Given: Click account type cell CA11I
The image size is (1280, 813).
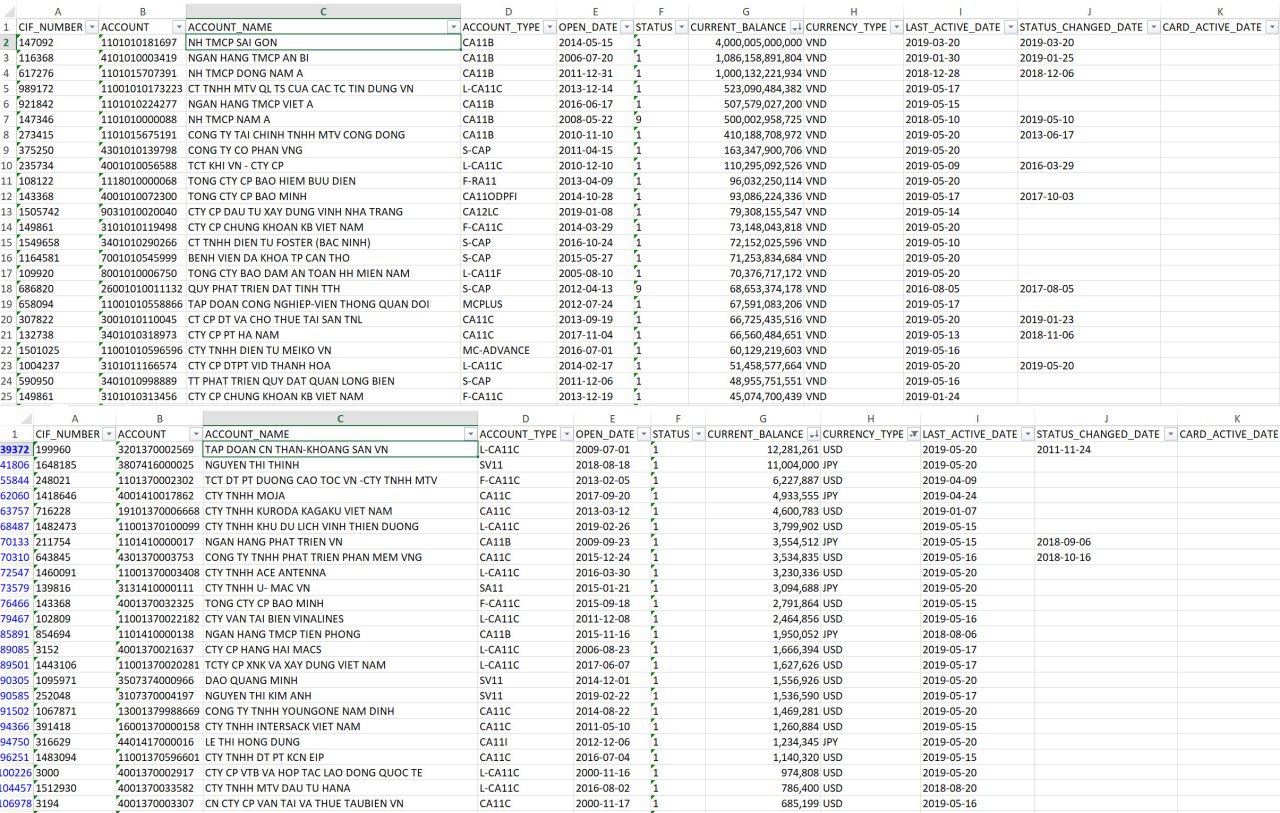Looking at the screenshot, I should click(526, 742).
